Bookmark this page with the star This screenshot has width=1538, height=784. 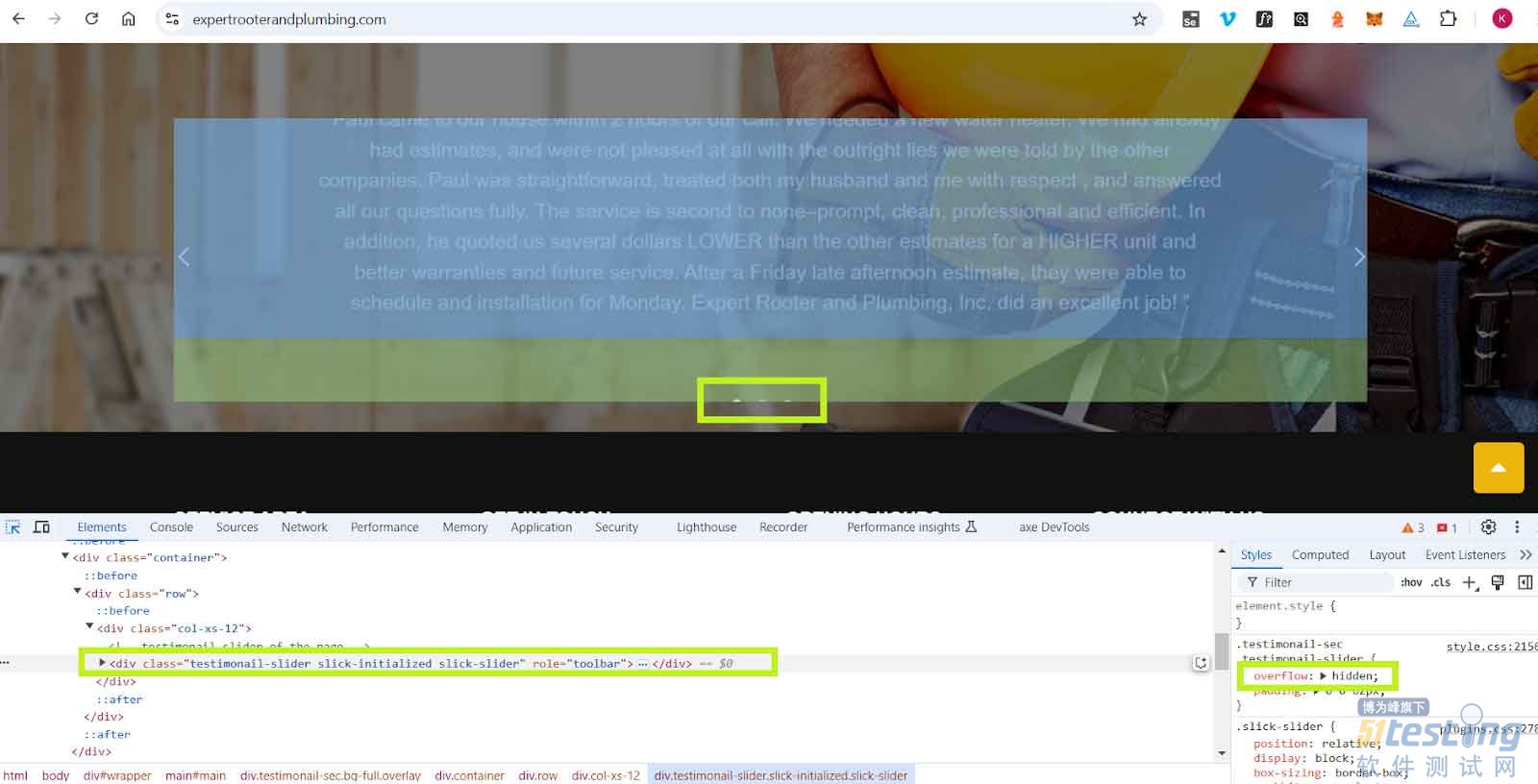coord(1139,19)
